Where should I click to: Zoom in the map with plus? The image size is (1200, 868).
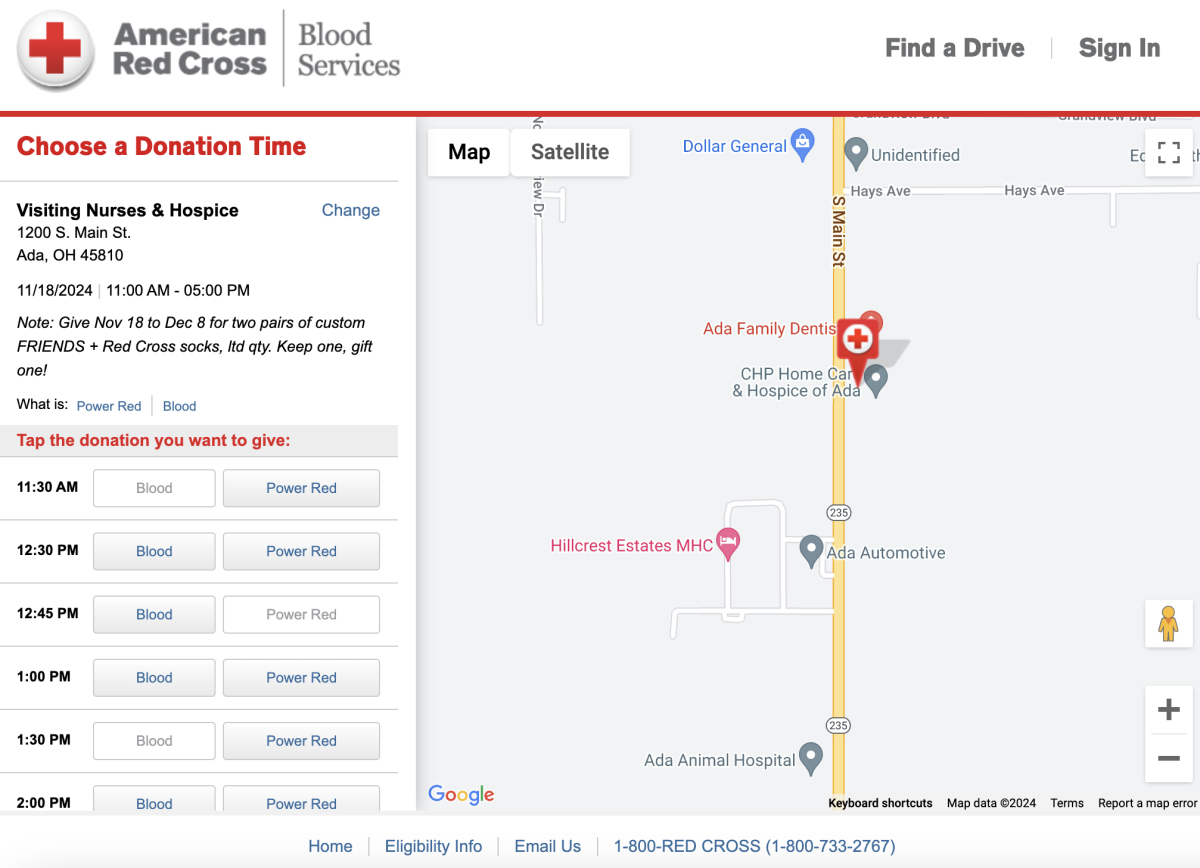point(1168,710)
